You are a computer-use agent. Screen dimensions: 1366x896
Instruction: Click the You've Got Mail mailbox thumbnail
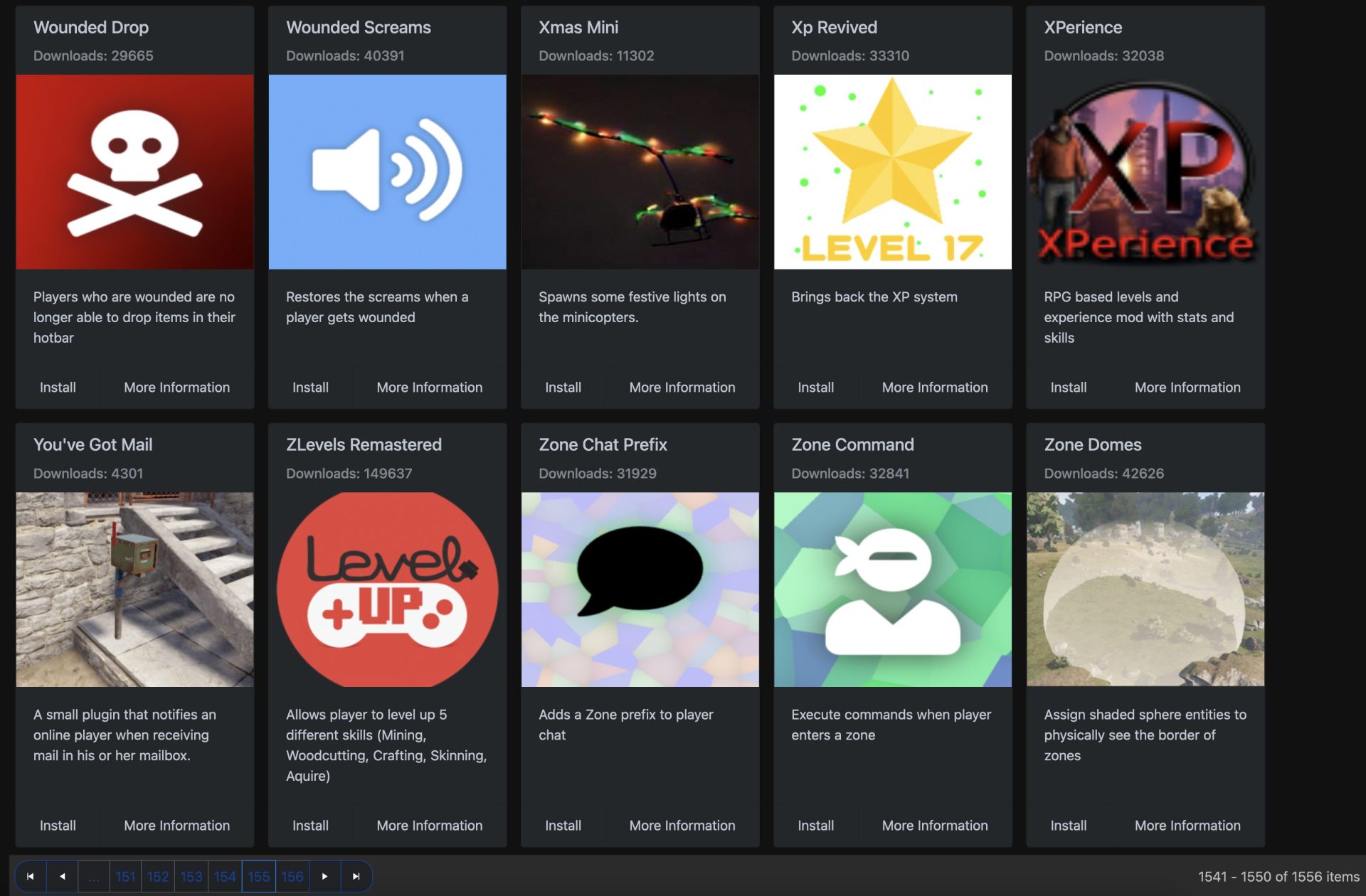[132, 589]
